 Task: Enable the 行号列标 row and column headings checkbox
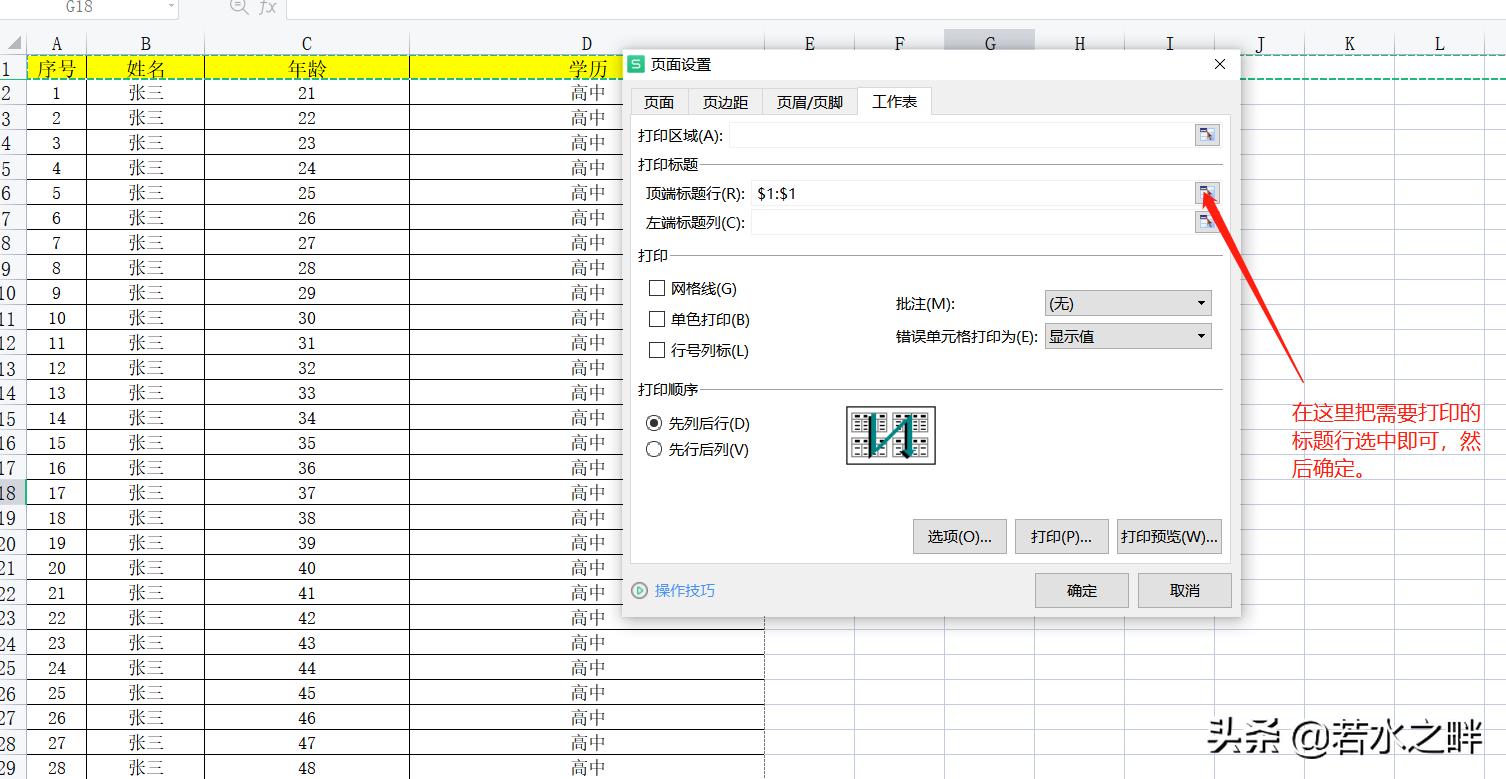tap(657, 350)
